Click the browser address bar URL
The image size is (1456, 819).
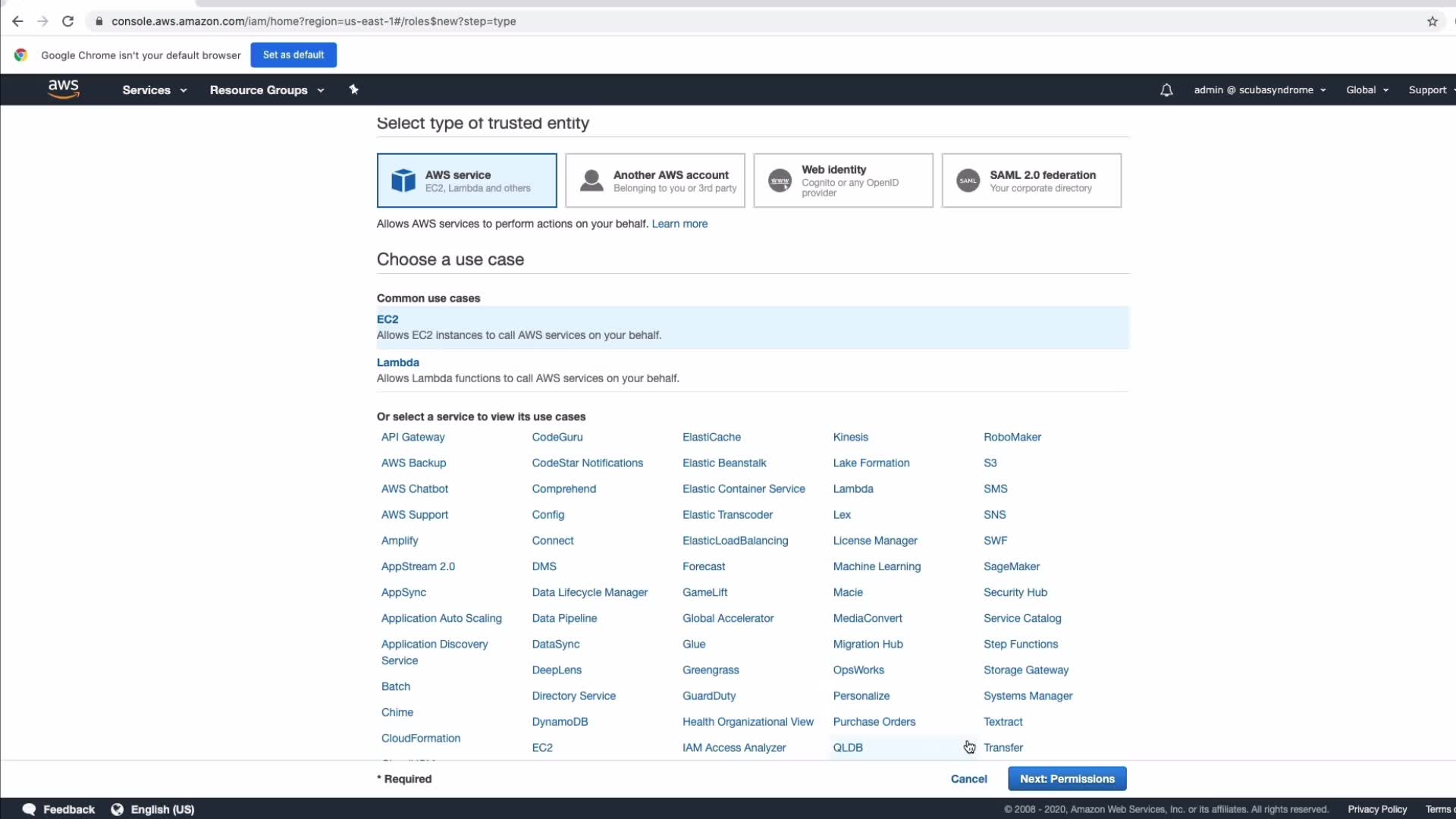click(x=314, y=21)
